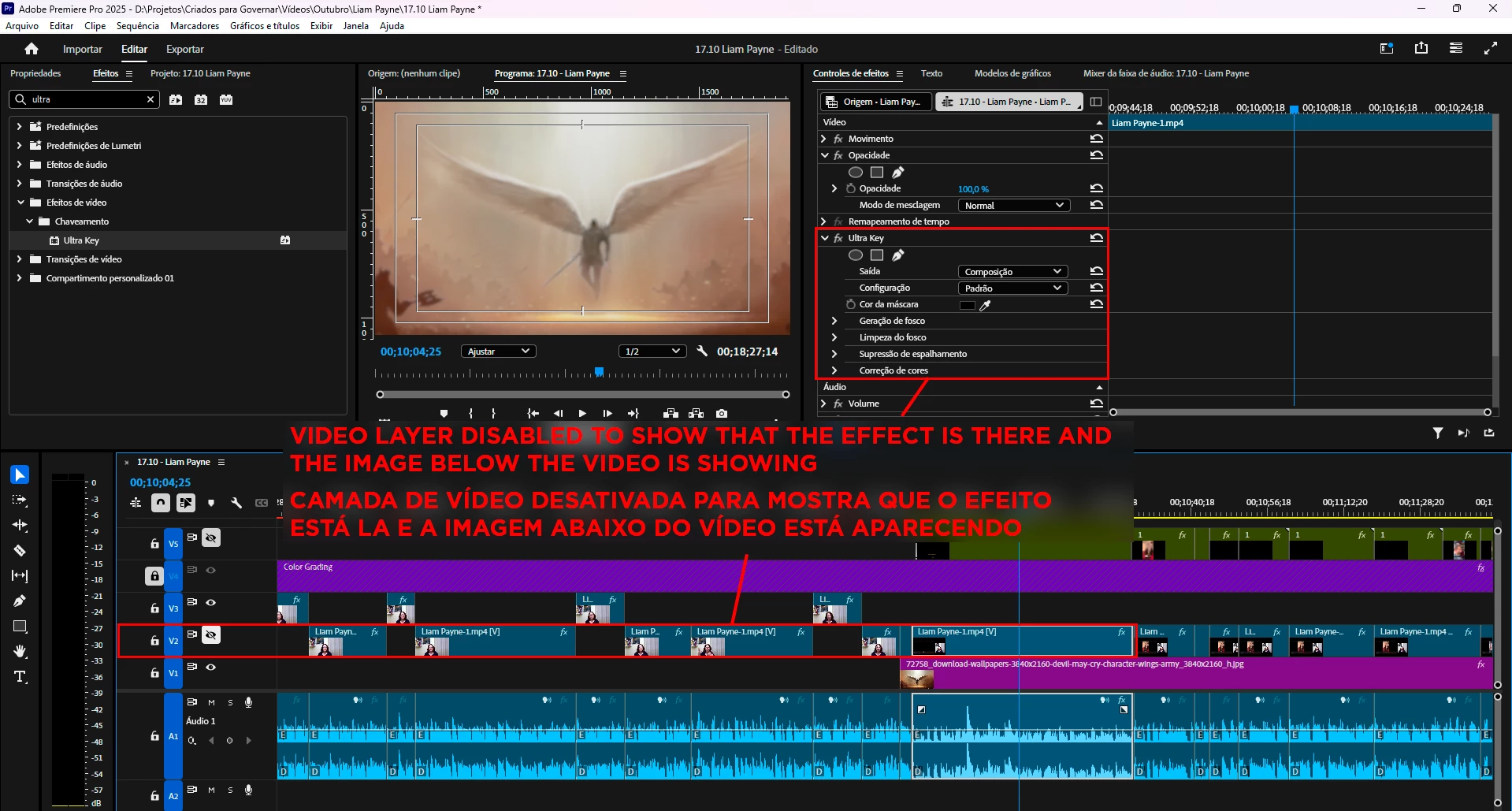Select the Rectangle tool

click(20, 626)
